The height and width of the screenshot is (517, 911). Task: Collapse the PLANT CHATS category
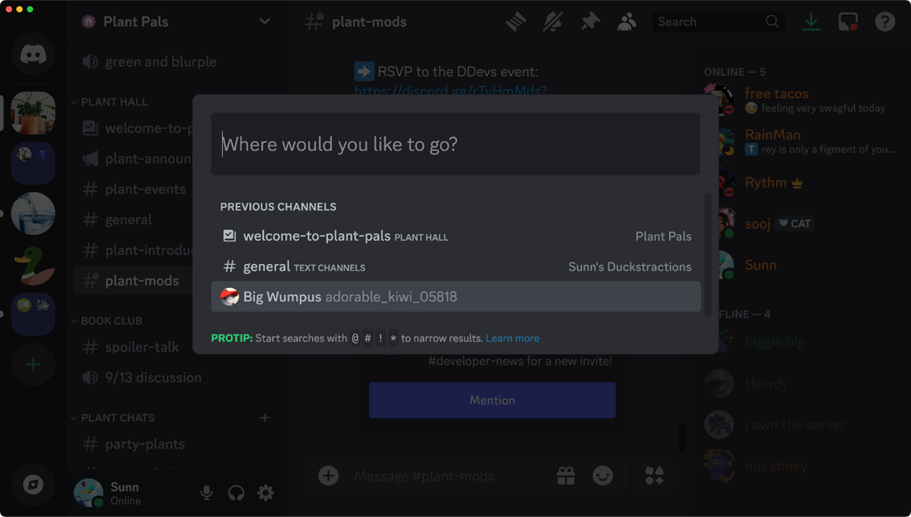coord(117,418)
